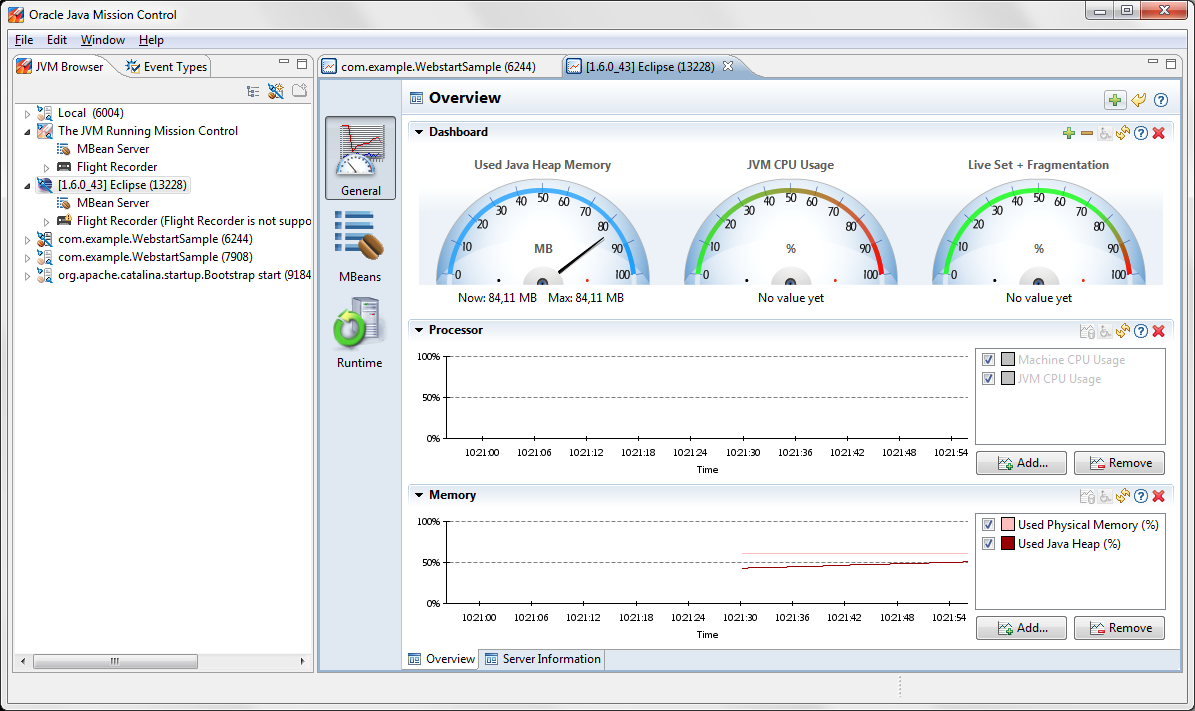Screen dimensions: 1195x711
Task: Open help for the Dashboard section
Action: (1141, 133)
